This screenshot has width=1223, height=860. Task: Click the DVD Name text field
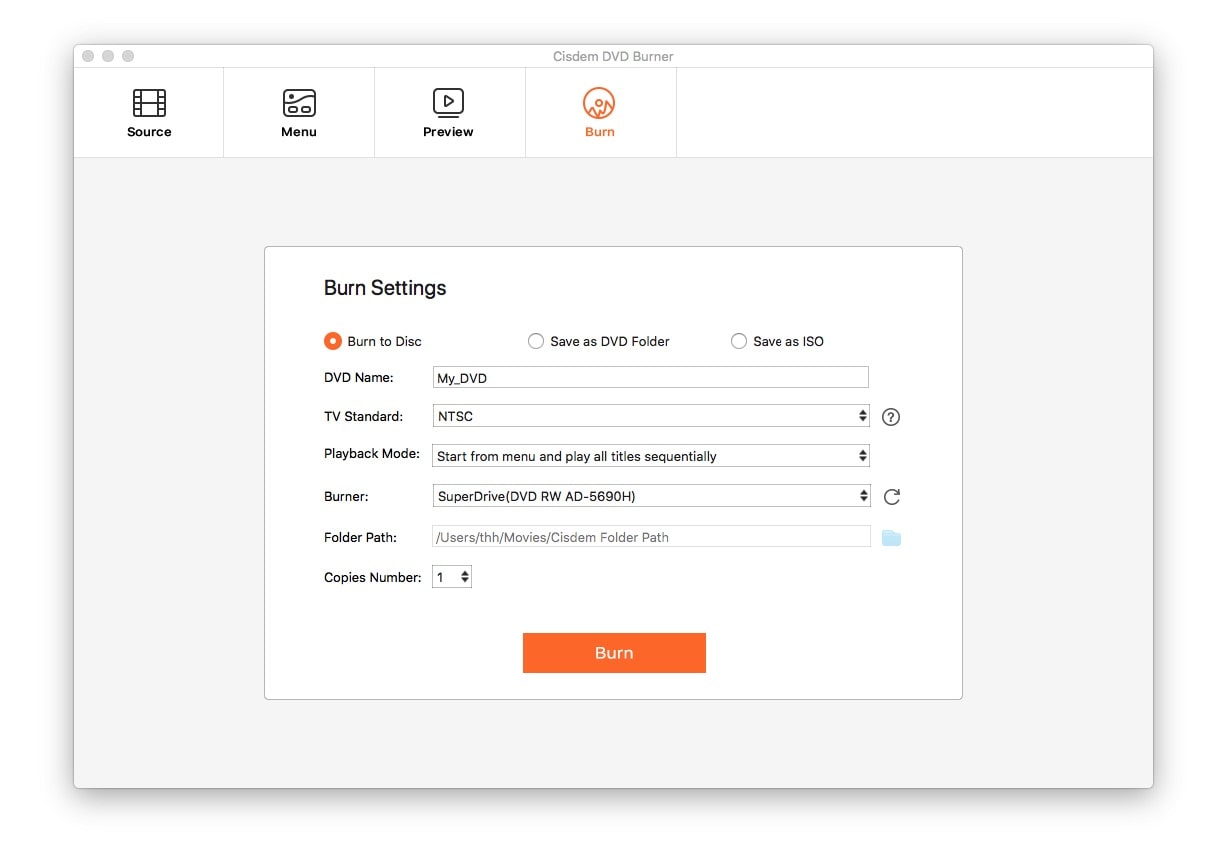pyautogui.click(x=651, y=377)
